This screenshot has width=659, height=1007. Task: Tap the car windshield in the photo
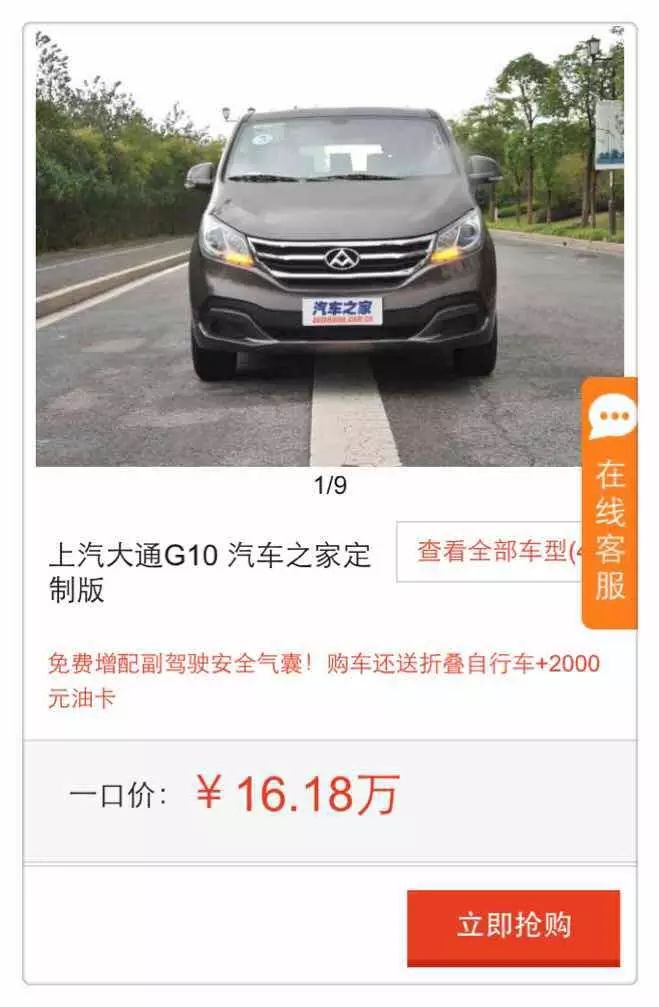342,149
